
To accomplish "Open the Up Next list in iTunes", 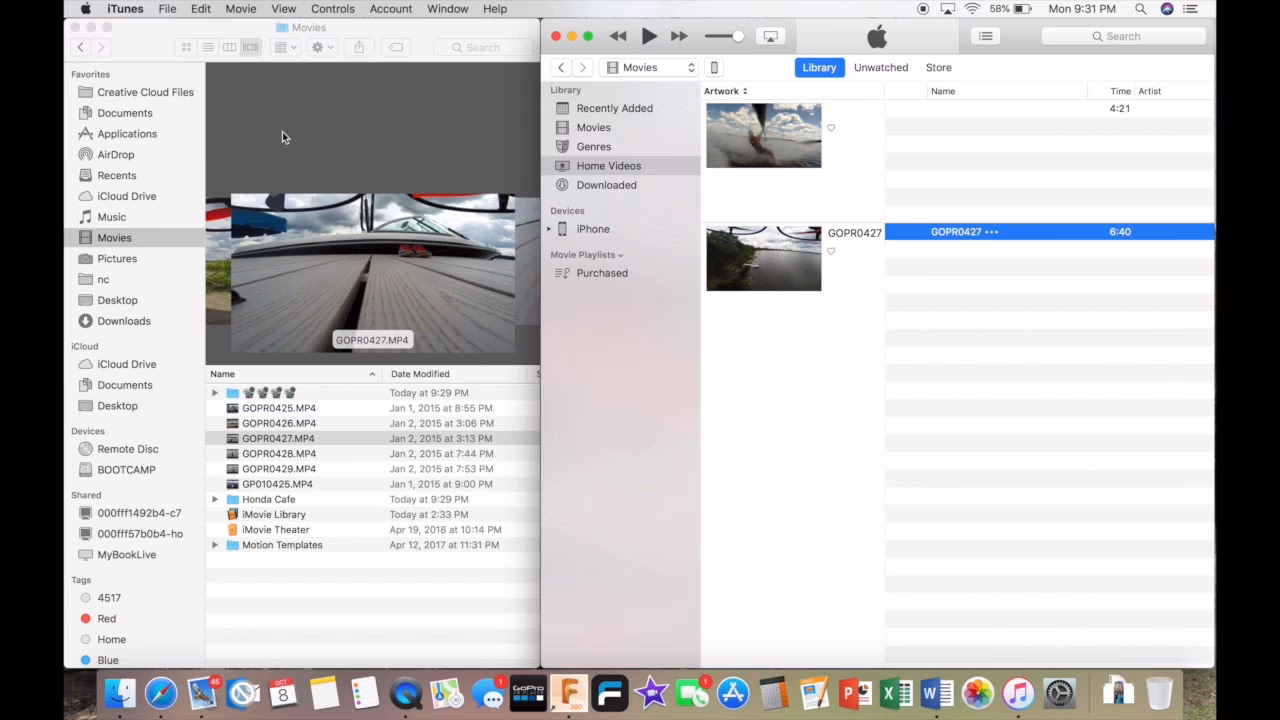I will [x=986, y=36].
